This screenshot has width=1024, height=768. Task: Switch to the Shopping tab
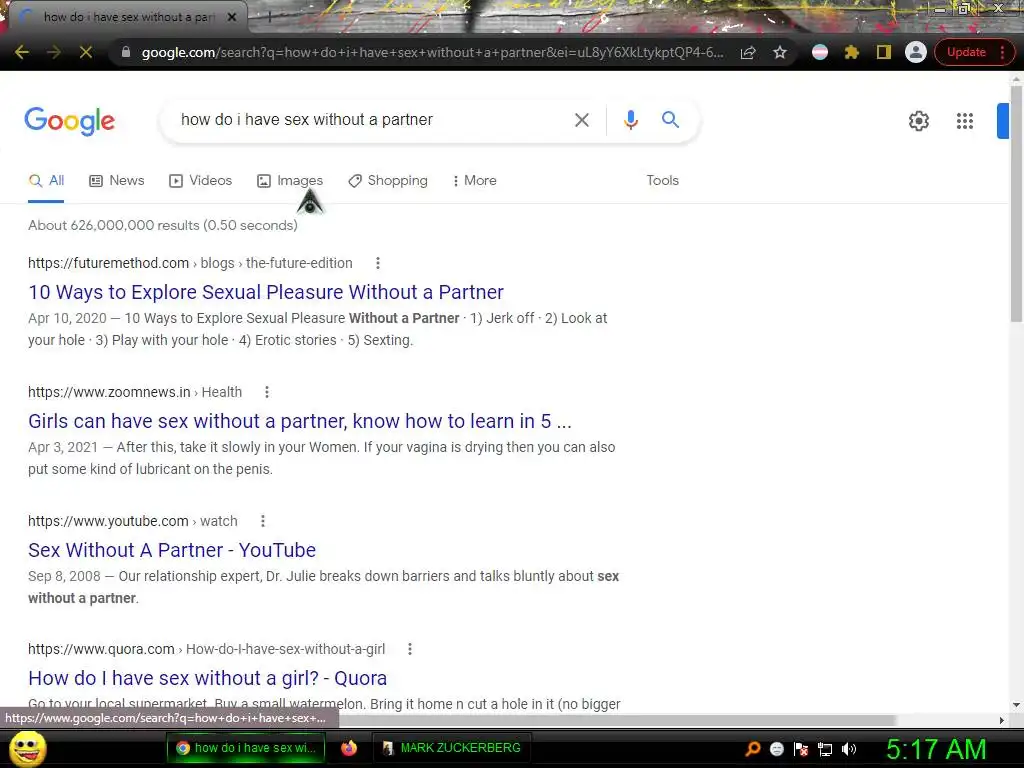click(x=388, y=181)
